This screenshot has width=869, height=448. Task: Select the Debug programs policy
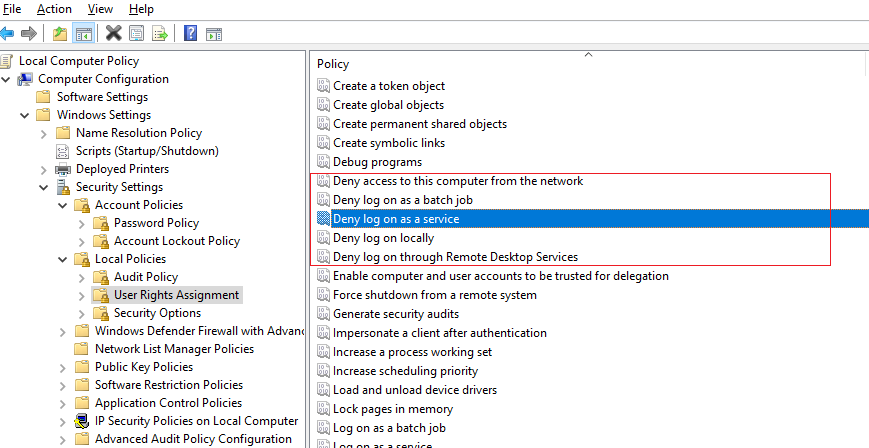(377, 162)
